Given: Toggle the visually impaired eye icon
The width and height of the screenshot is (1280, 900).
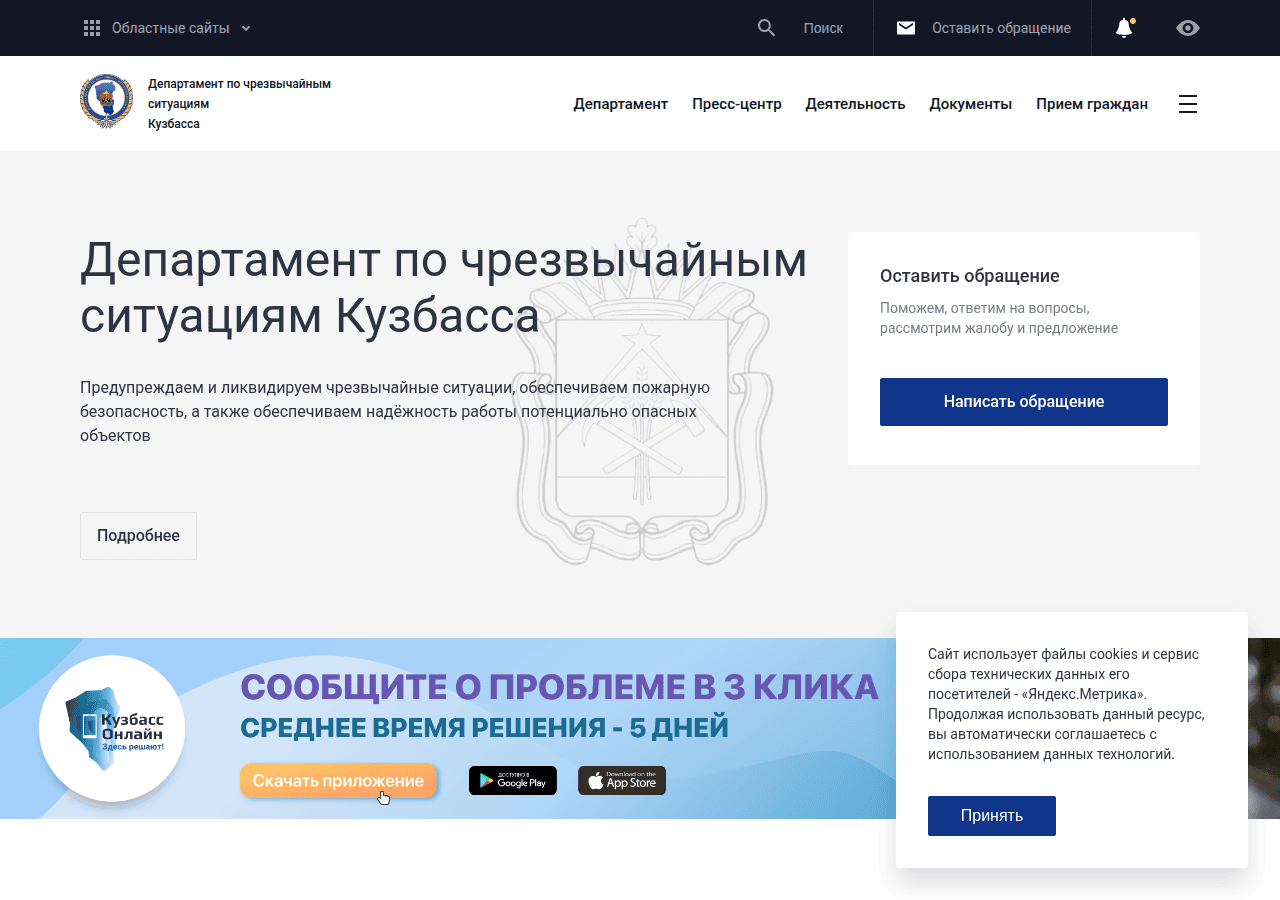Looking at the screenshot, I should 1188,28.
